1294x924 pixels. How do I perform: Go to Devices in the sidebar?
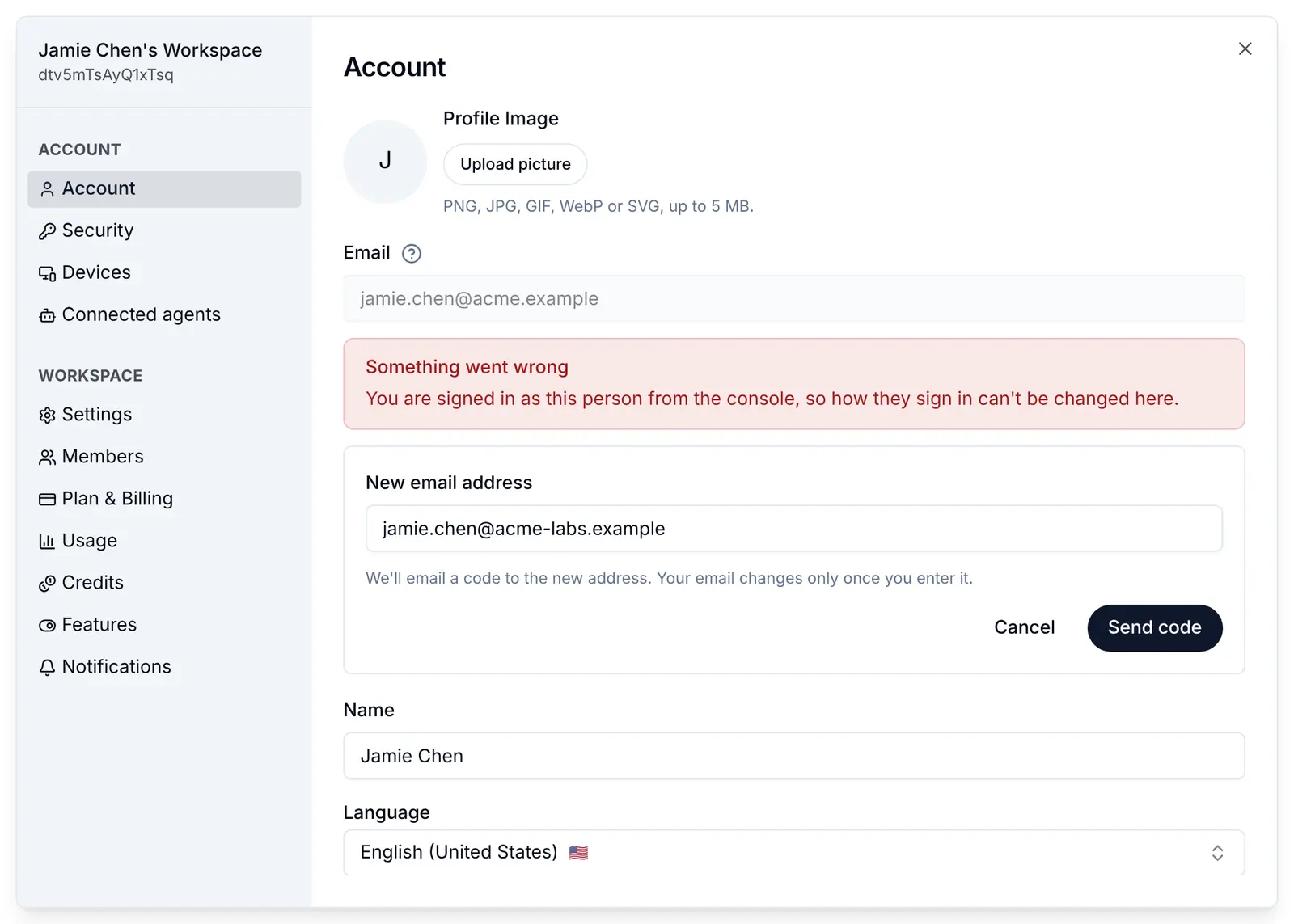164,273
